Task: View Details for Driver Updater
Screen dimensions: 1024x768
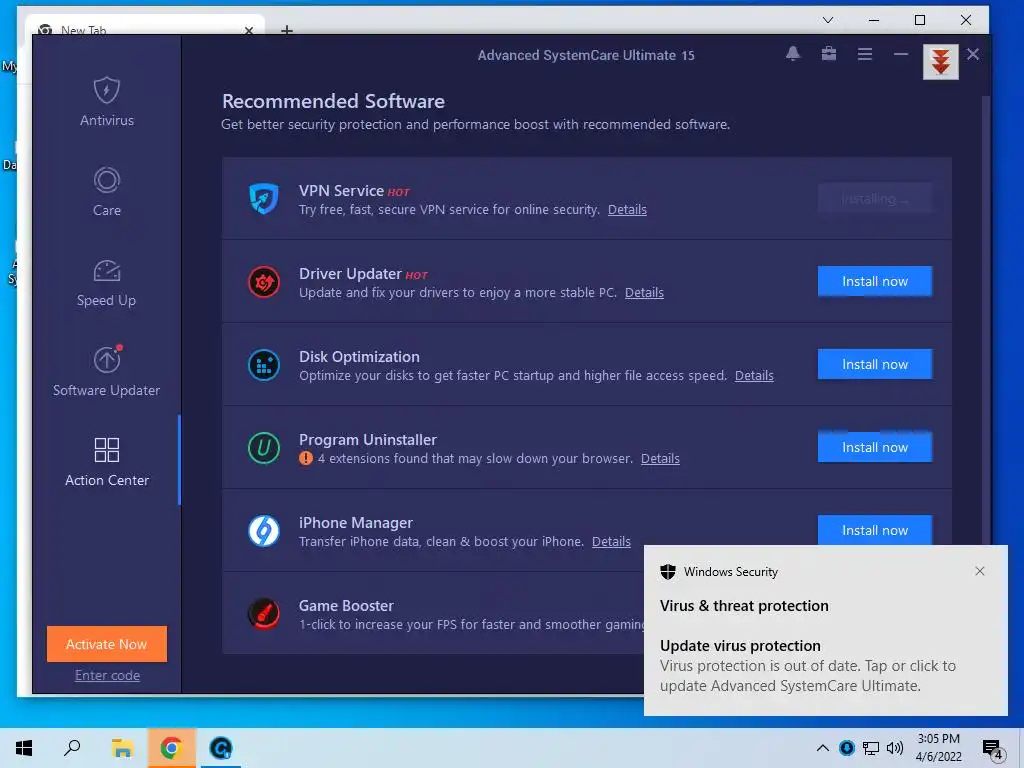Action: coord(644,293)
